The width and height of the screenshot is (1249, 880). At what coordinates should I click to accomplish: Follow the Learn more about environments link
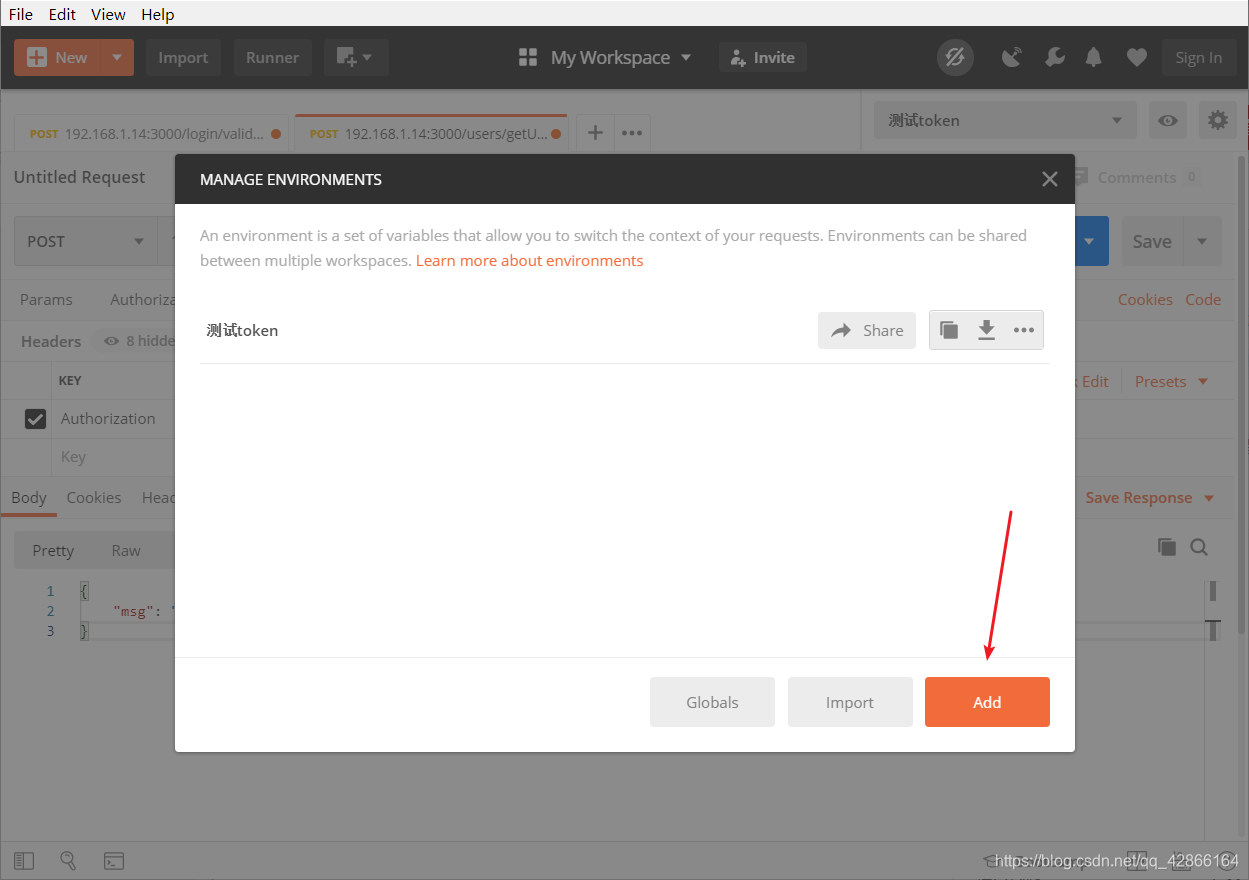[x=530, y=260]
